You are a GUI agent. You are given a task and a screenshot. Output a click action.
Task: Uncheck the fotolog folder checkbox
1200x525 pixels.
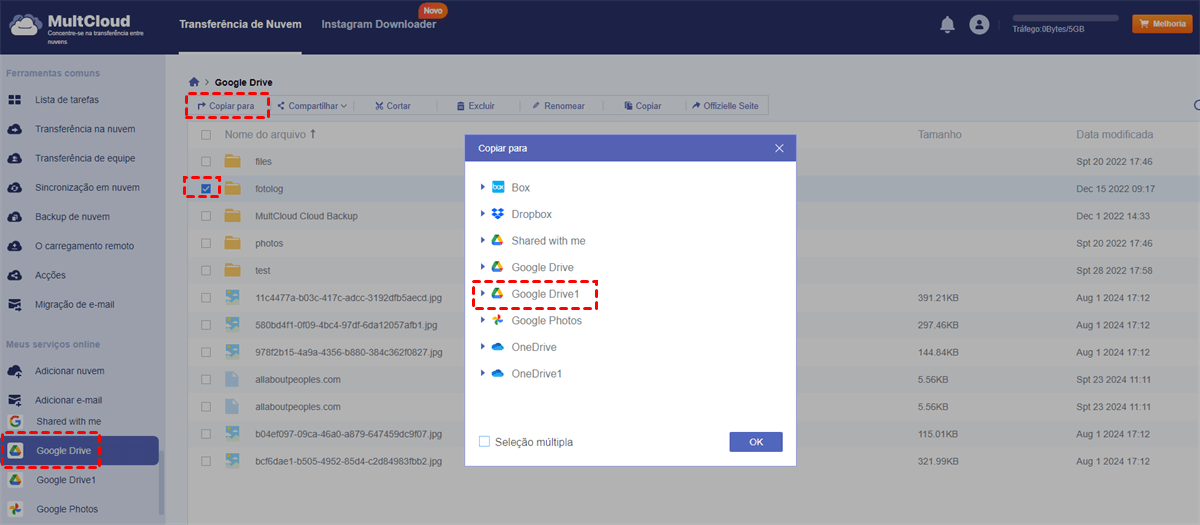tap(206, 188)
